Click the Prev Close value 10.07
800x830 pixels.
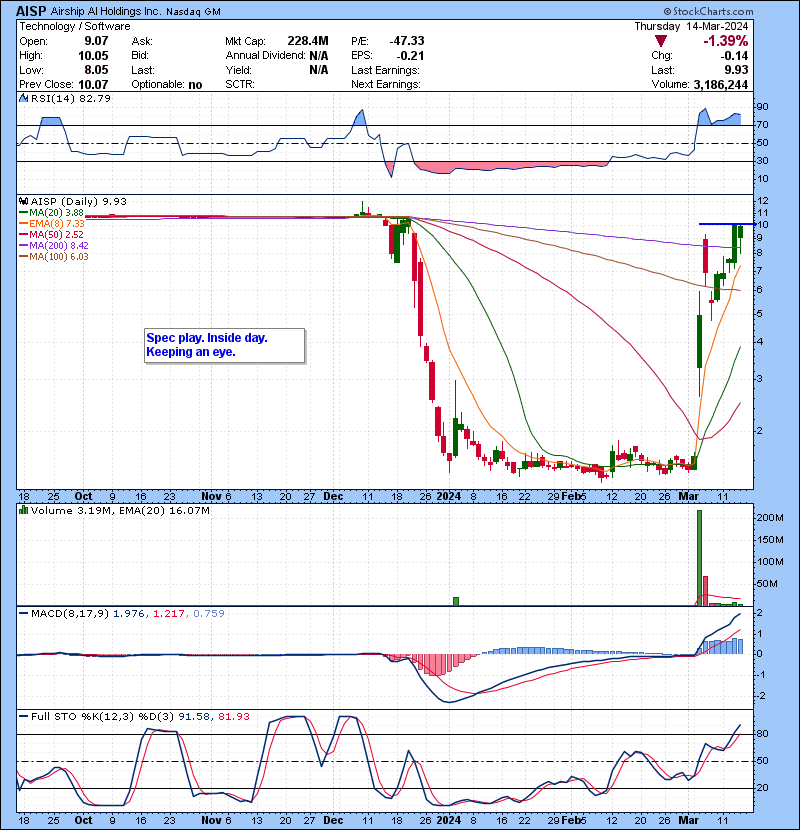click(x=93, y=85)
